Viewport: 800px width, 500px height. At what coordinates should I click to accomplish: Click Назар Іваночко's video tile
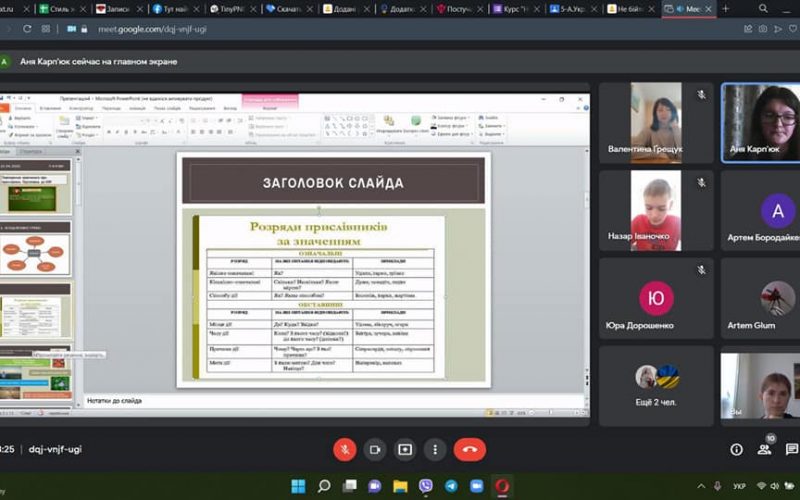coord(656,210)
